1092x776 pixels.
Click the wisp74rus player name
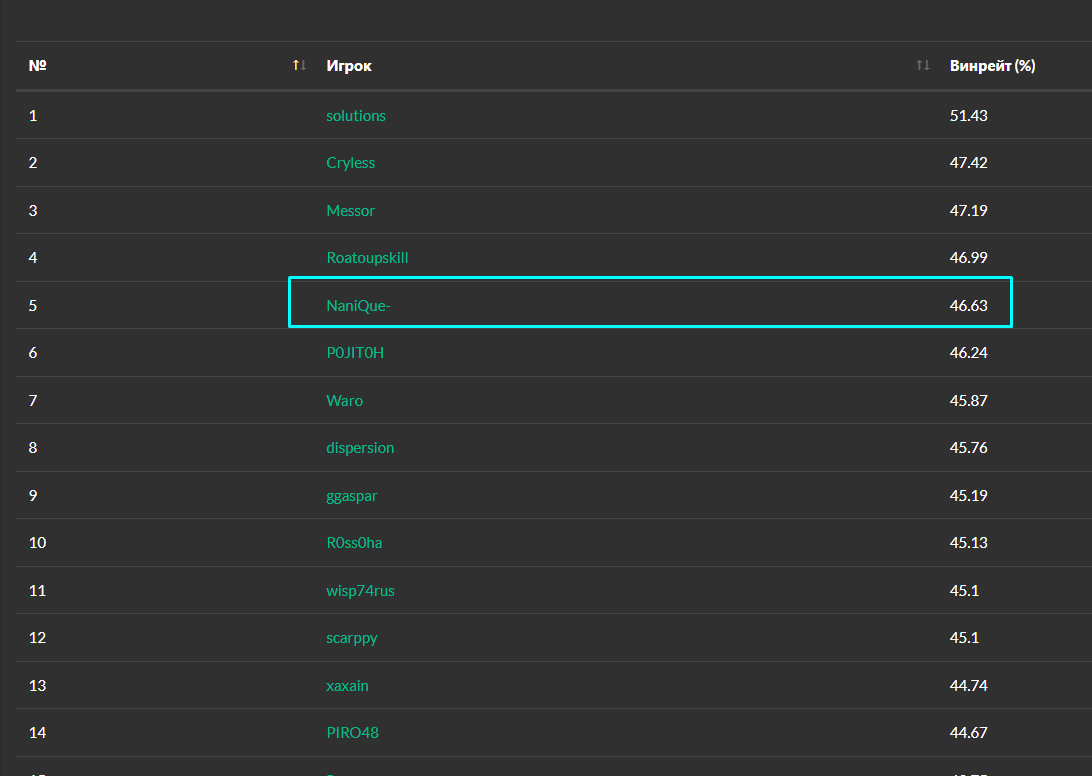tap(360, 591)
